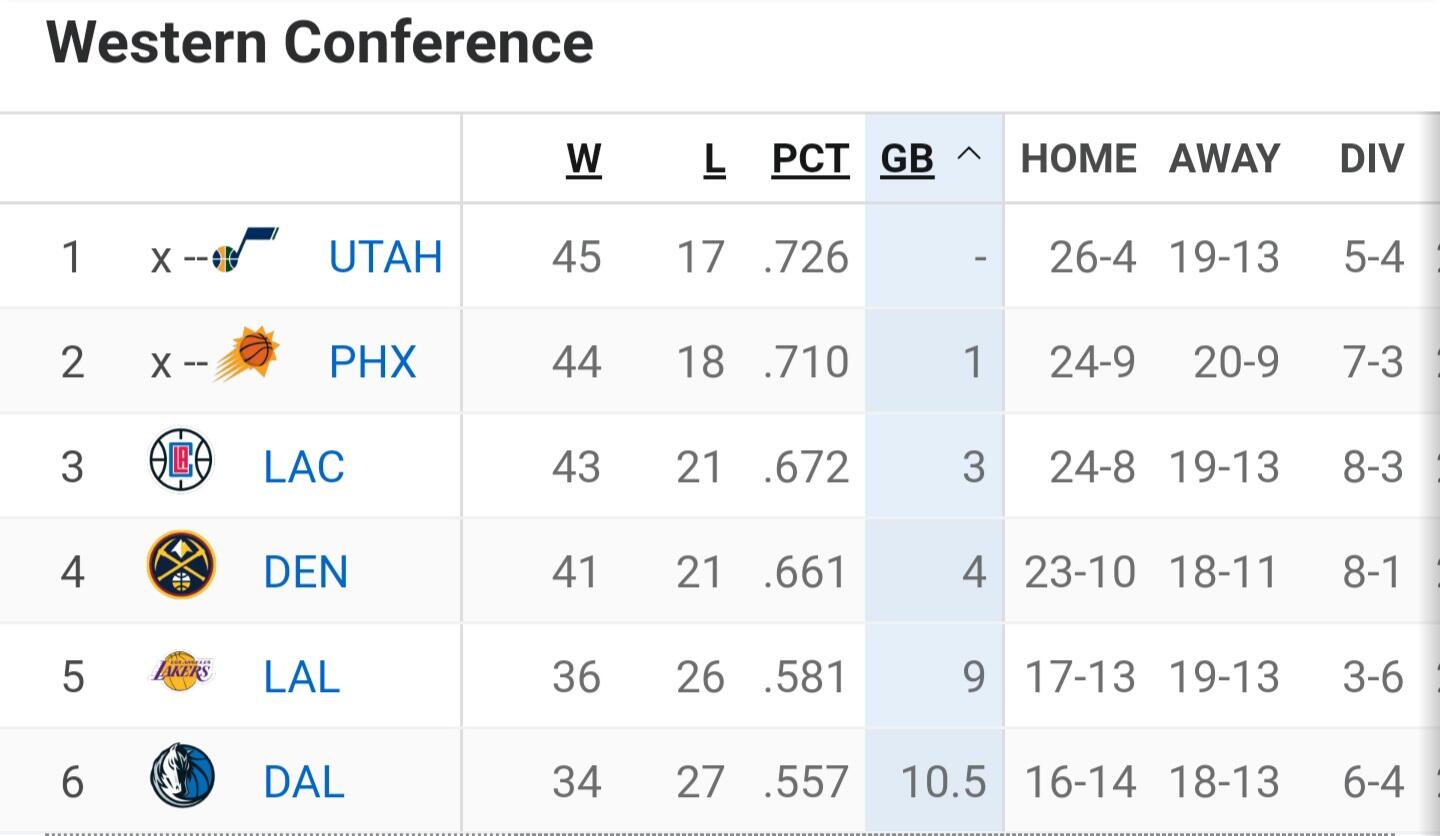Screen dimensions: 1440x836
Task: Open the LAL team link
Action: (302, 677)
